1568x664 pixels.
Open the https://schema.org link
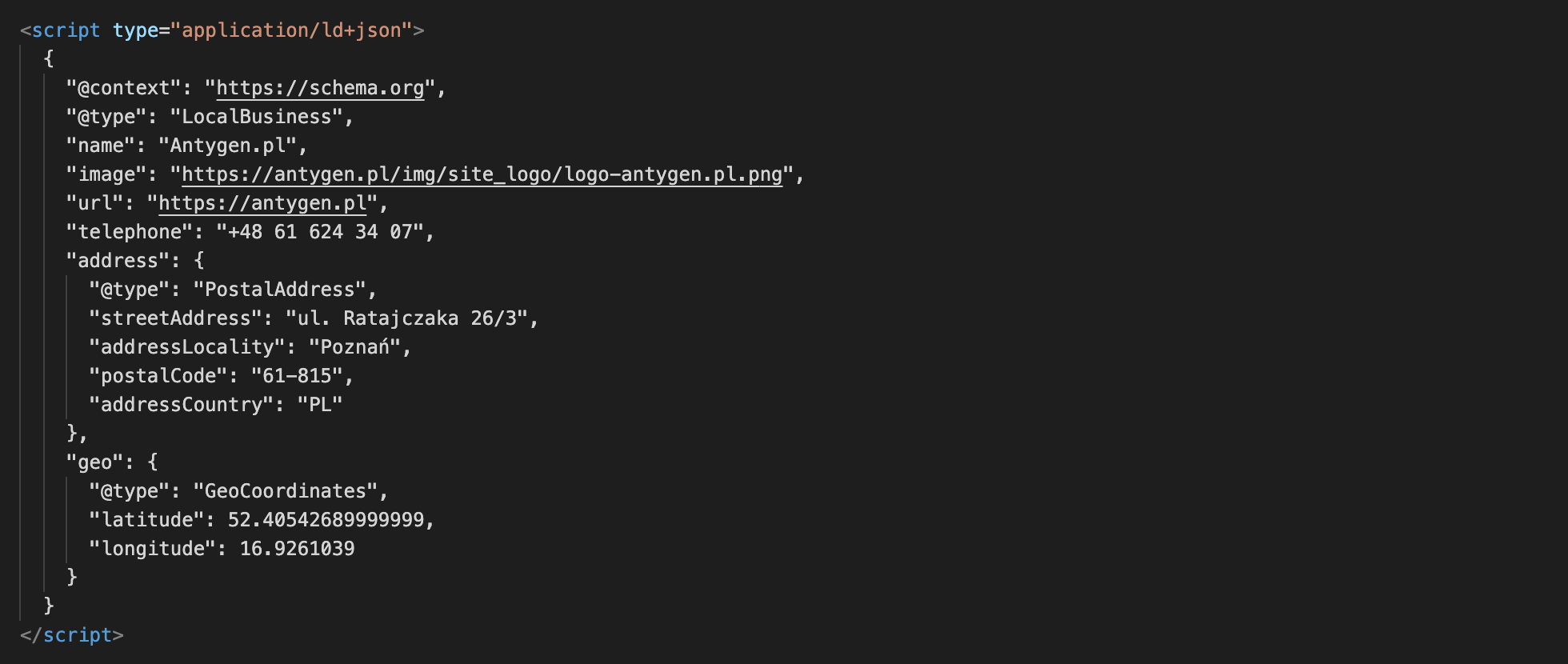[320, 88]
